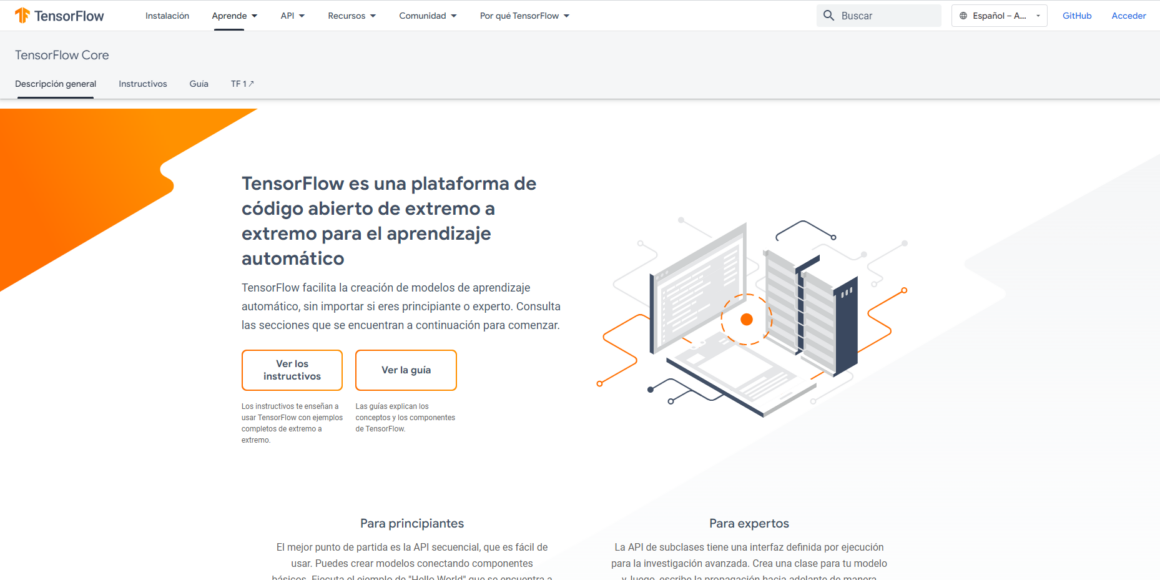Switch to the Instructivos tab
1160x580 pixels.
[x=142, y=84]
